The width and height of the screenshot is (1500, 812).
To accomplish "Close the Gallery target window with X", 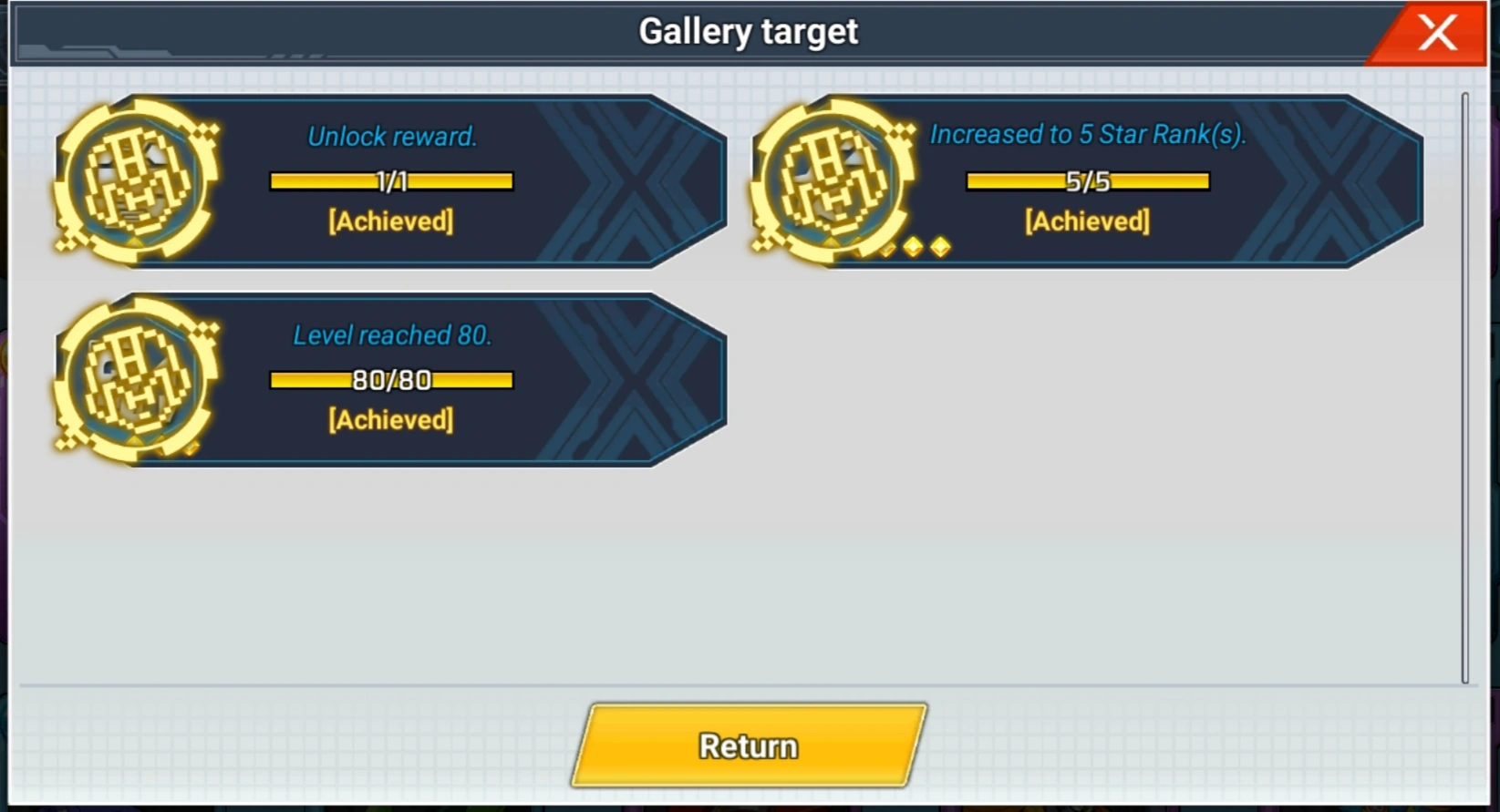I will point(1437,33).
